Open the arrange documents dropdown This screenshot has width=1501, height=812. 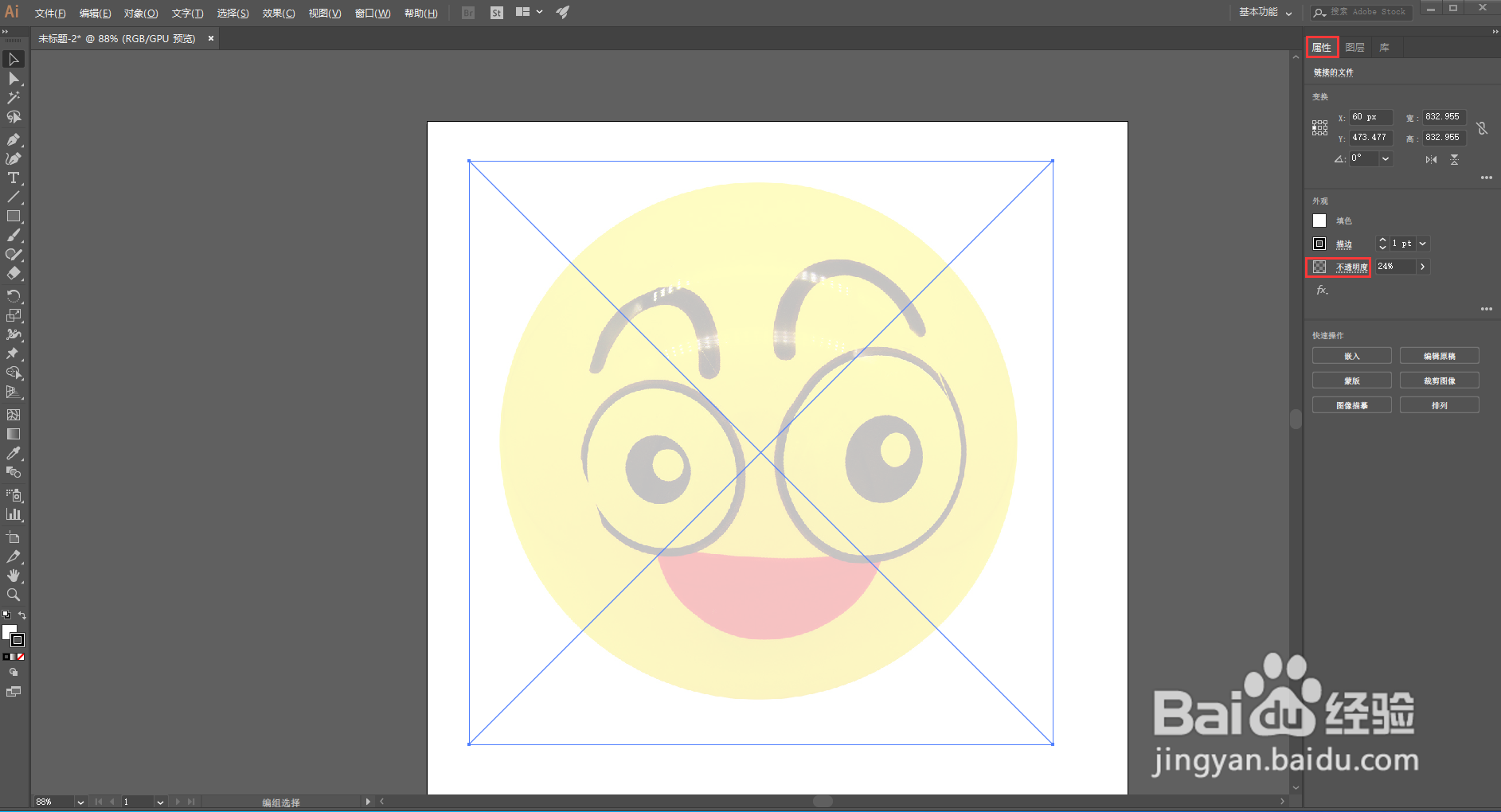coord(530,12)
